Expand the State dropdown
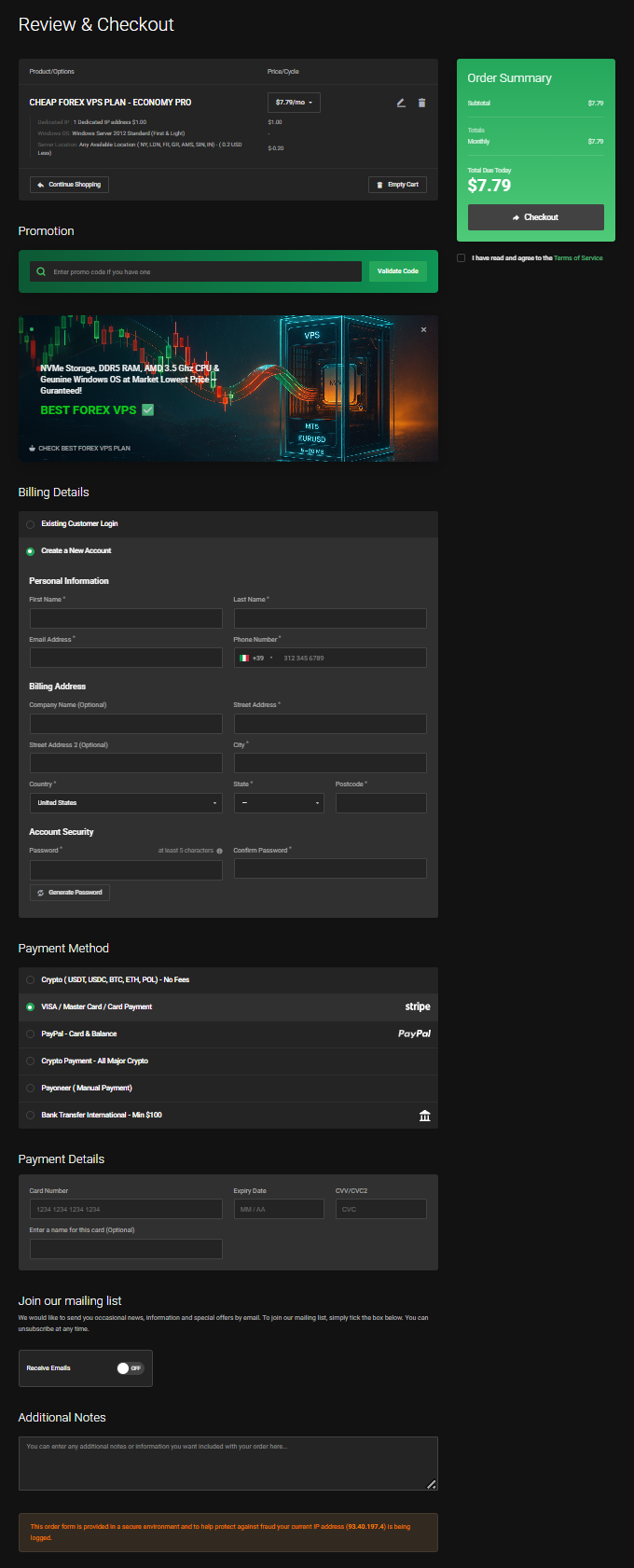 (279, 803)
